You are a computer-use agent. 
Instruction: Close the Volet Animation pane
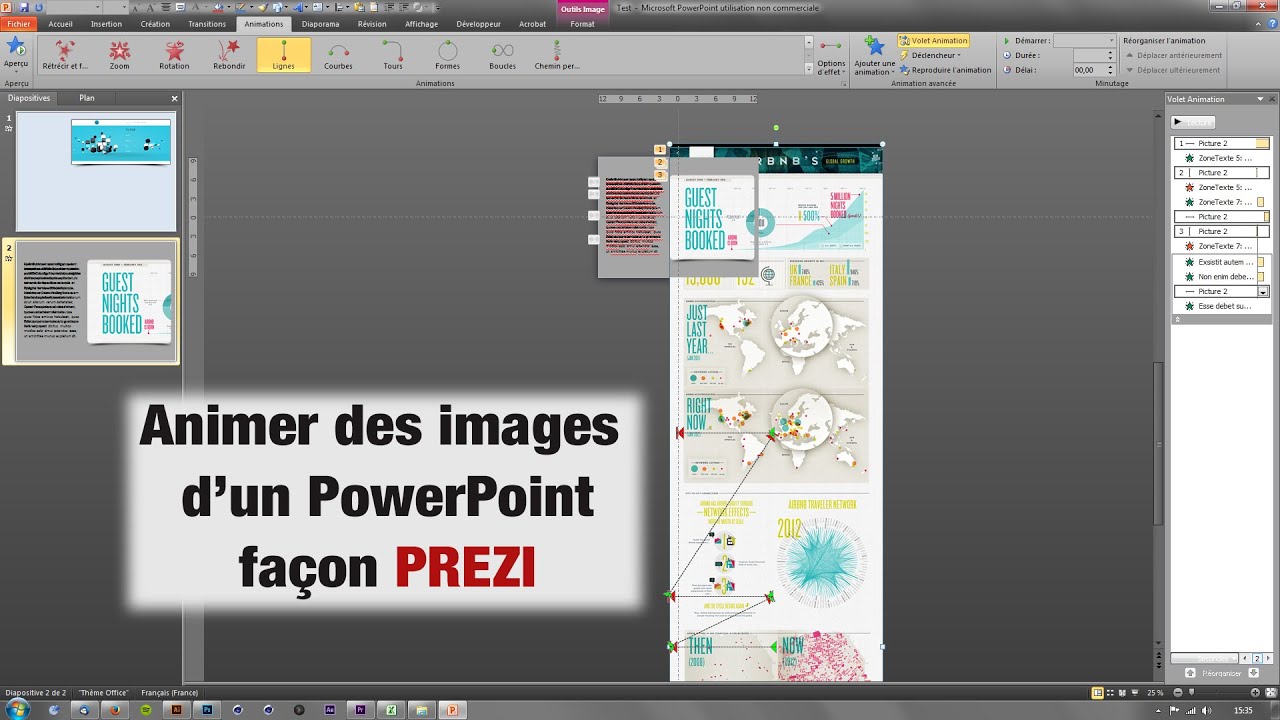coord(1272,99)
